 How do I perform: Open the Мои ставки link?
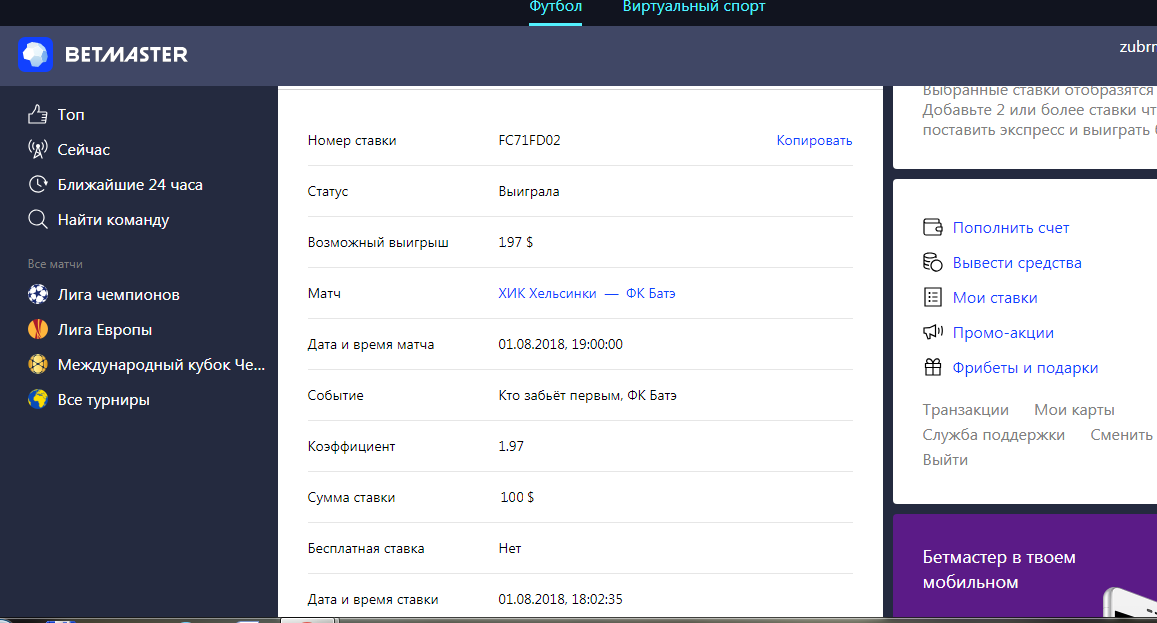pos(995,298)
